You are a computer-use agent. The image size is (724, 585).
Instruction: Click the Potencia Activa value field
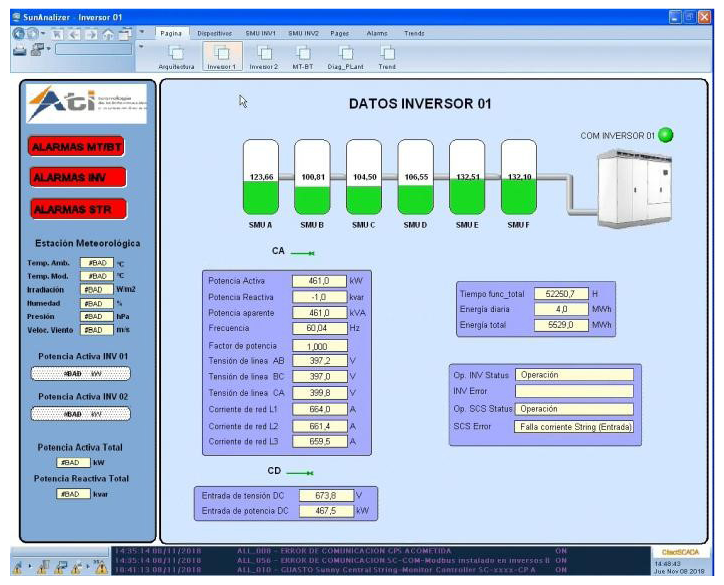click(318, 282)
